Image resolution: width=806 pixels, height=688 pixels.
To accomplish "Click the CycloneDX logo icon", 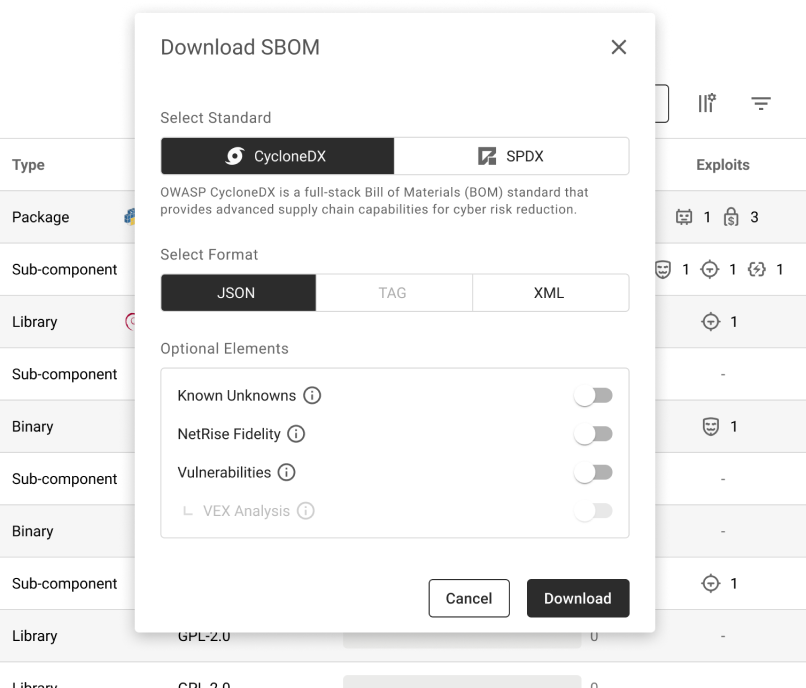I will tap(235, 156).
